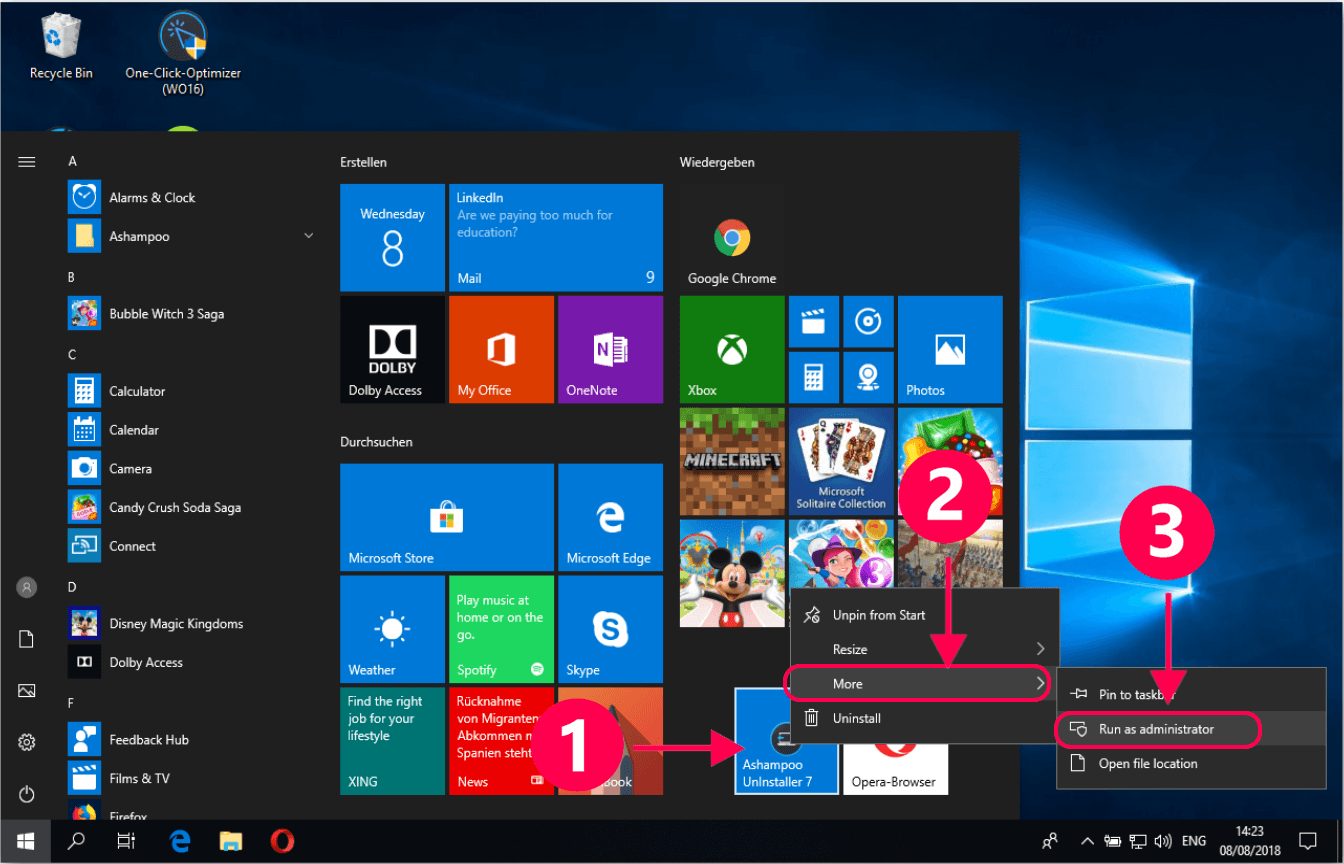The image size is (1344, 864).
Task: Open the Weather tile
Action: 392,629
